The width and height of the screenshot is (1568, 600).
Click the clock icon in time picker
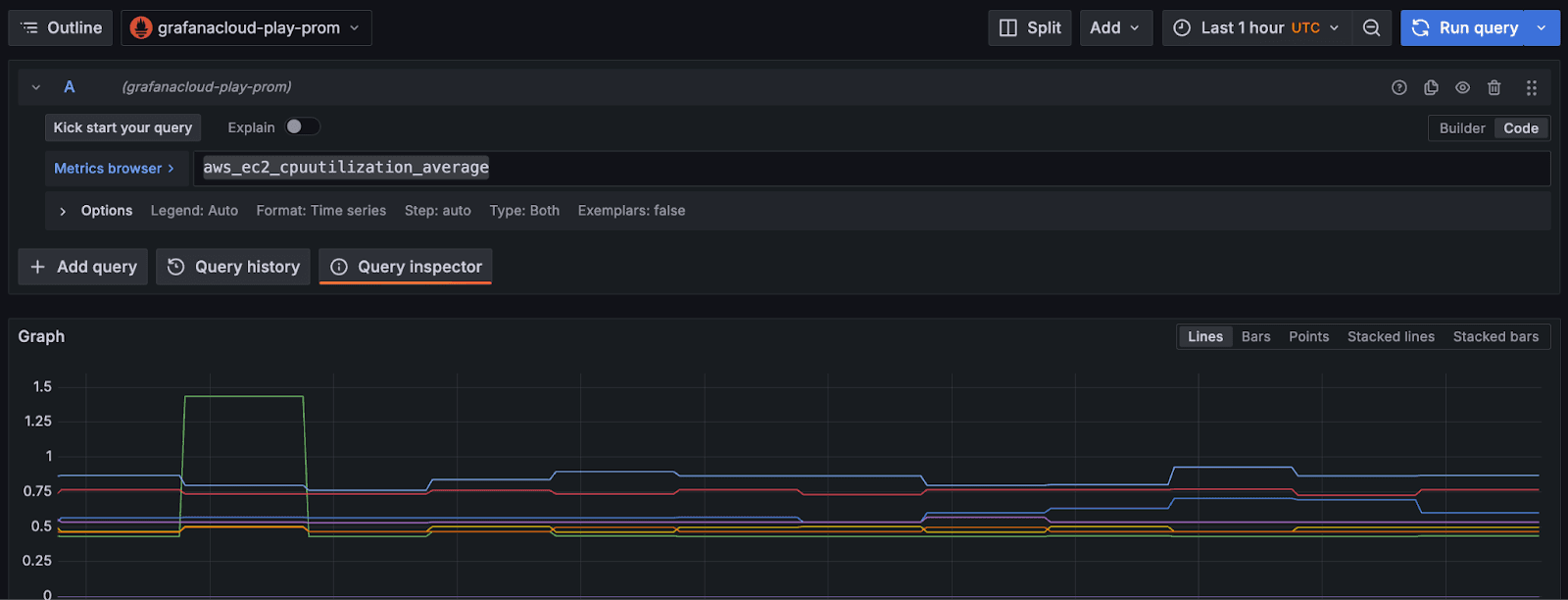click(x=1182, y=27)
